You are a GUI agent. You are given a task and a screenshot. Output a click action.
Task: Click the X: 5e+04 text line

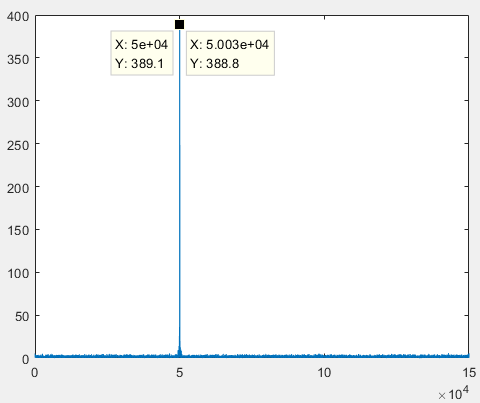pos(141,44)
